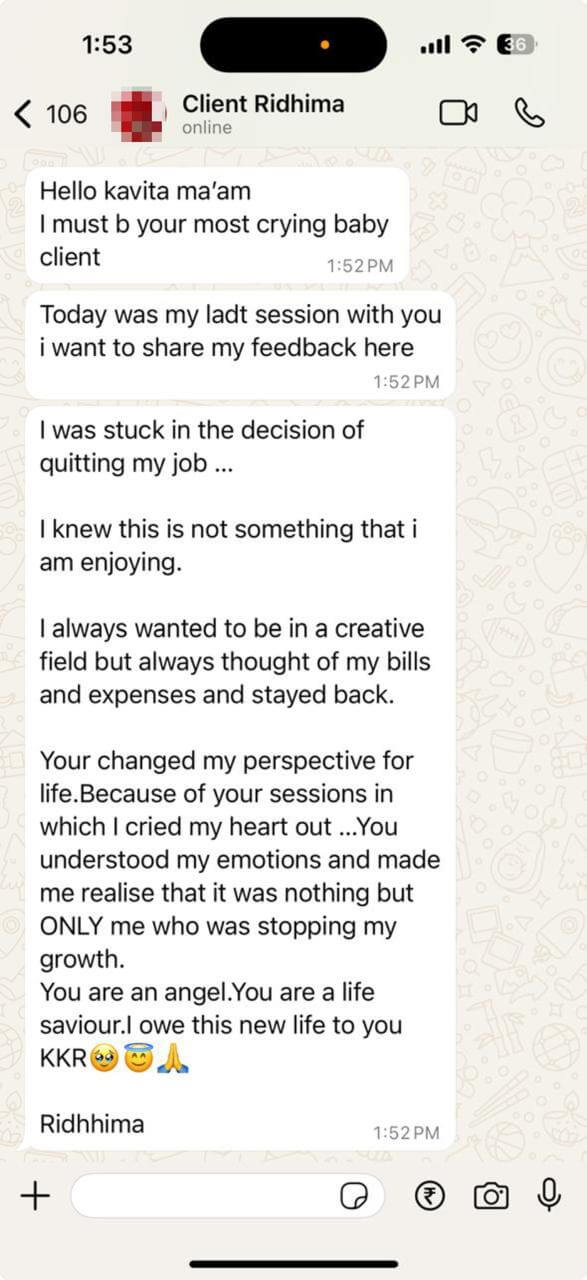The image size is (587, 1280).
Task: Select the long message about quitting job
Action: click(x=240, y=778)
